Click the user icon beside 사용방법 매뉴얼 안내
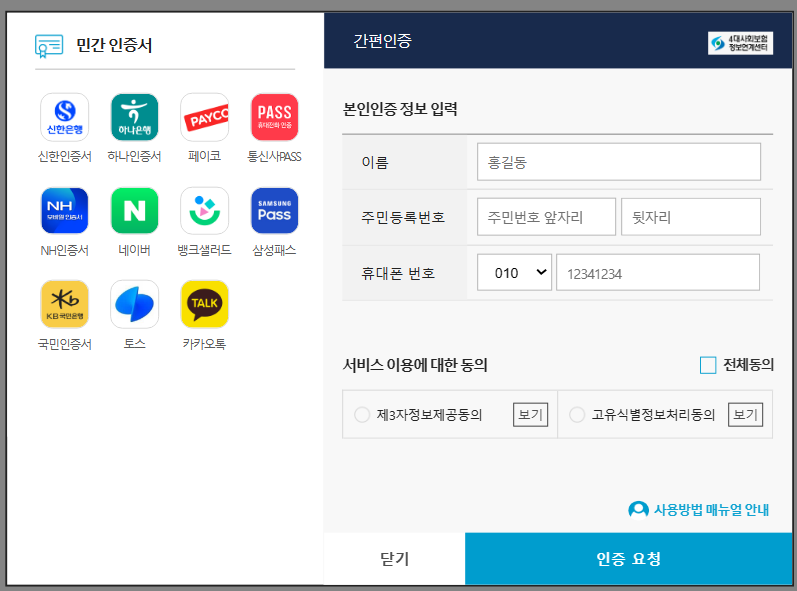The height and width of the screenshot is (591, 797). 638,509
